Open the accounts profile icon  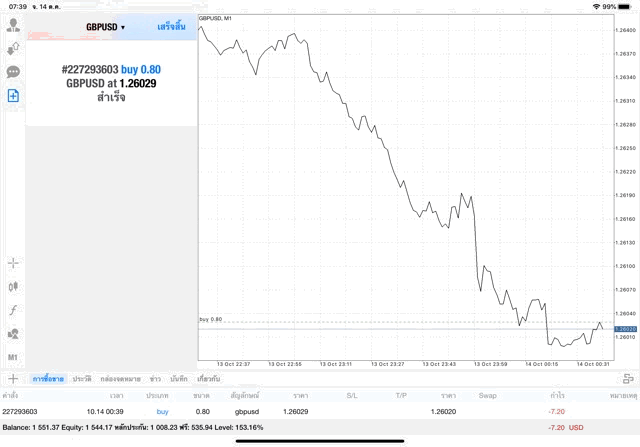tap(13, 24)
